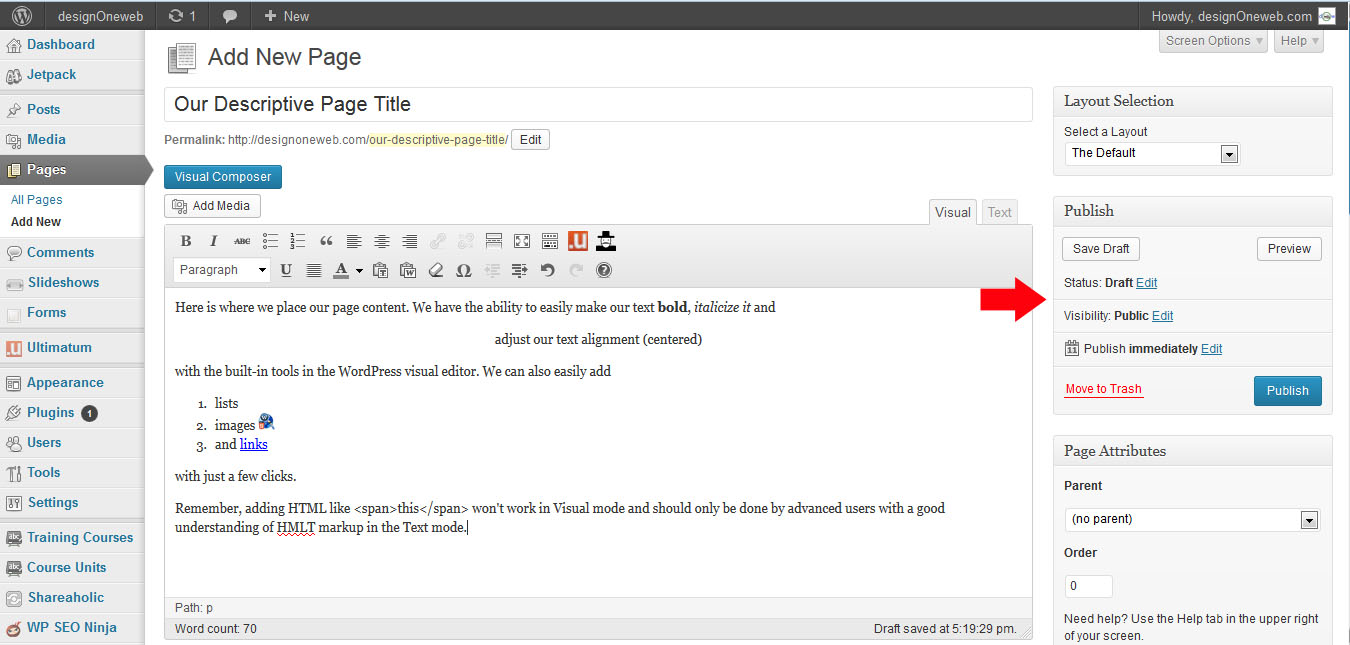Toggle strikethrough text formatting
1350x645 pixels.
(242, 241)
